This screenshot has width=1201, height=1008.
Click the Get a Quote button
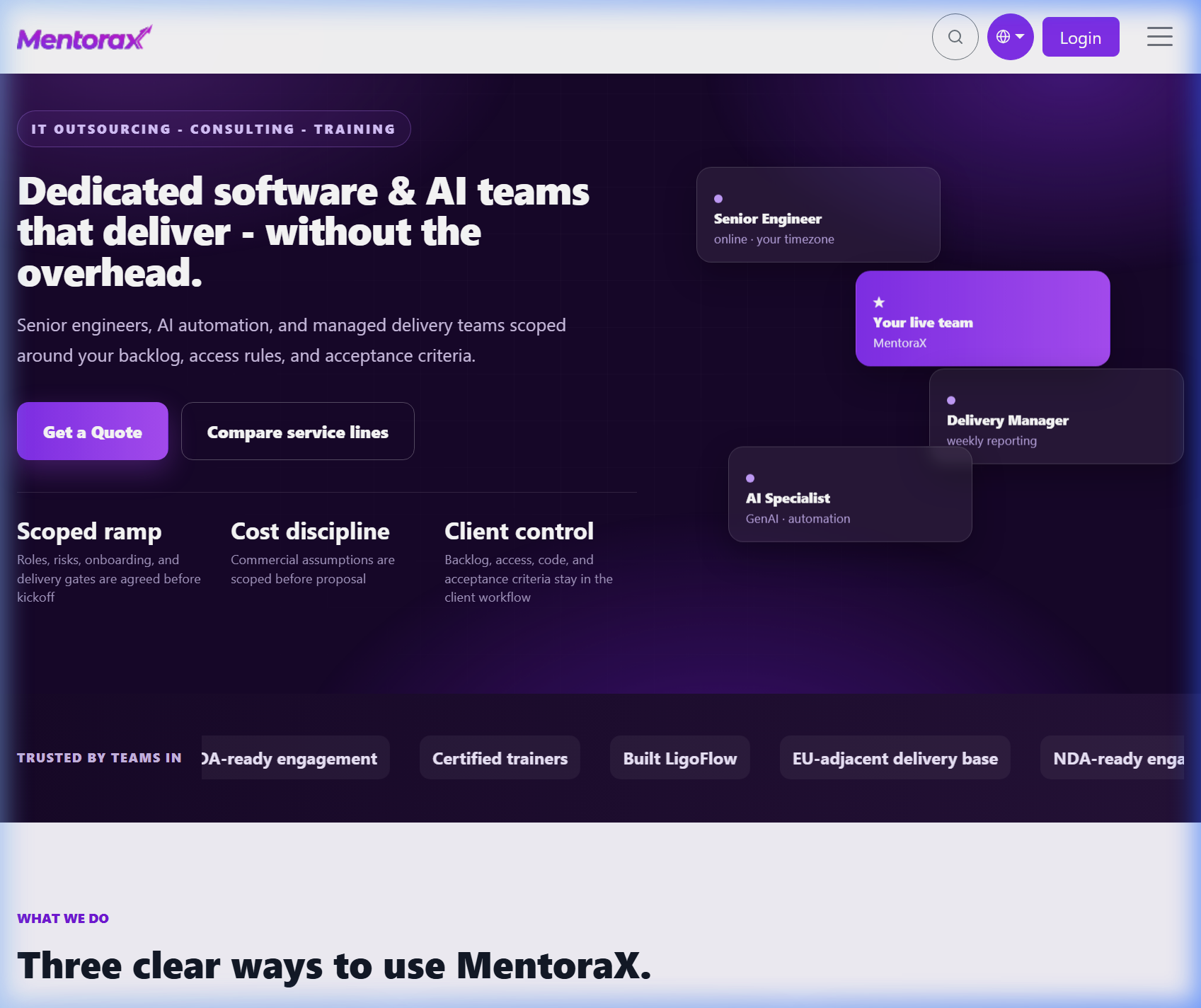93,431
